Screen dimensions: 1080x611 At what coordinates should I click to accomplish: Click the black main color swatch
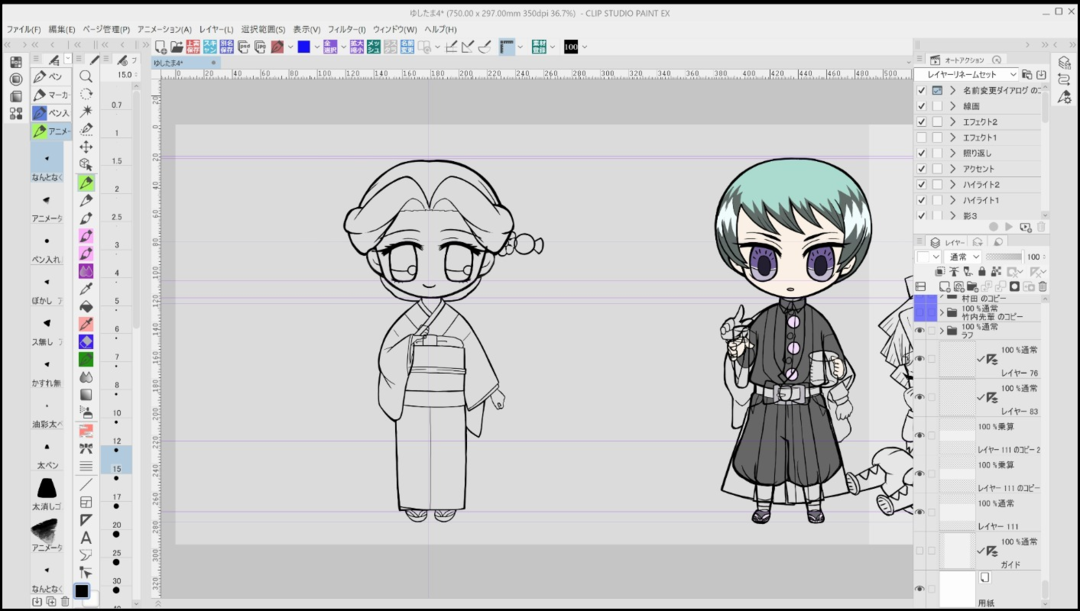coord(81,591)
